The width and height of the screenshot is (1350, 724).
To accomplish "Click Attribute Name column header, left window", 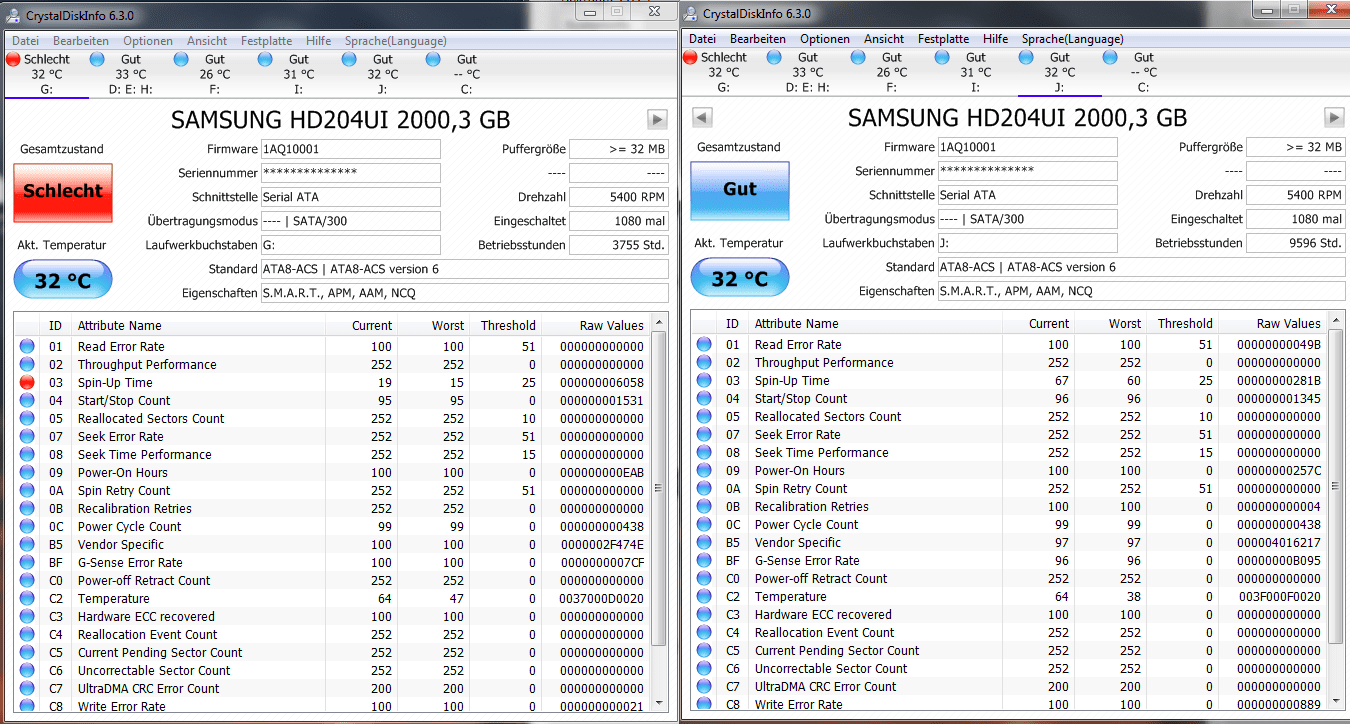I will [x=198, y=325].
